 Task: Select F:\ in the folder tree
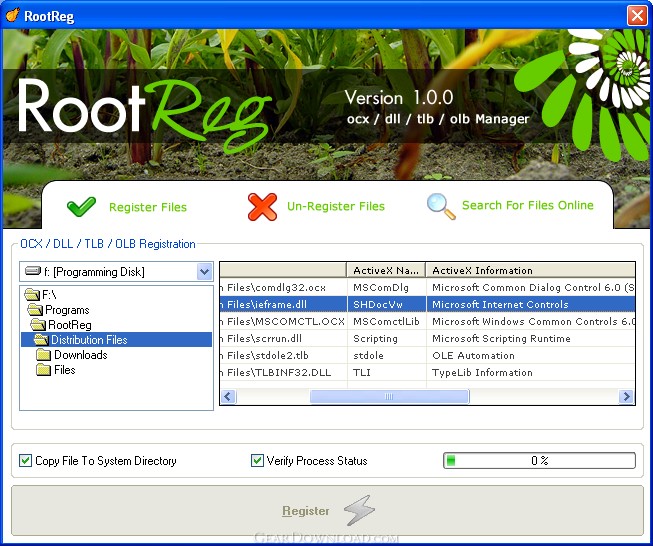tap(49, 295)
